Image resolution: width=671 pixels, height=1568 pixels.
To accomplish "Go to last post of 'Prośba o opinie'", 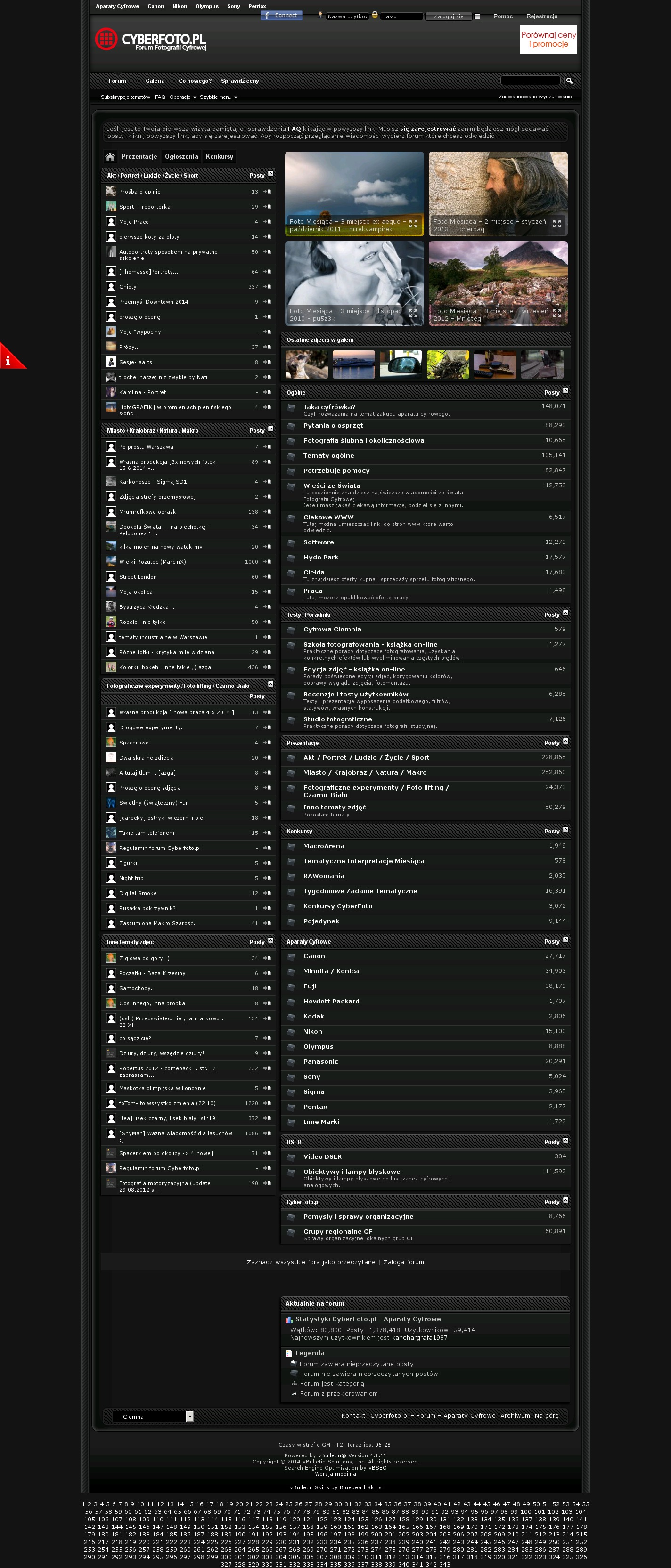I will [267, 192].
